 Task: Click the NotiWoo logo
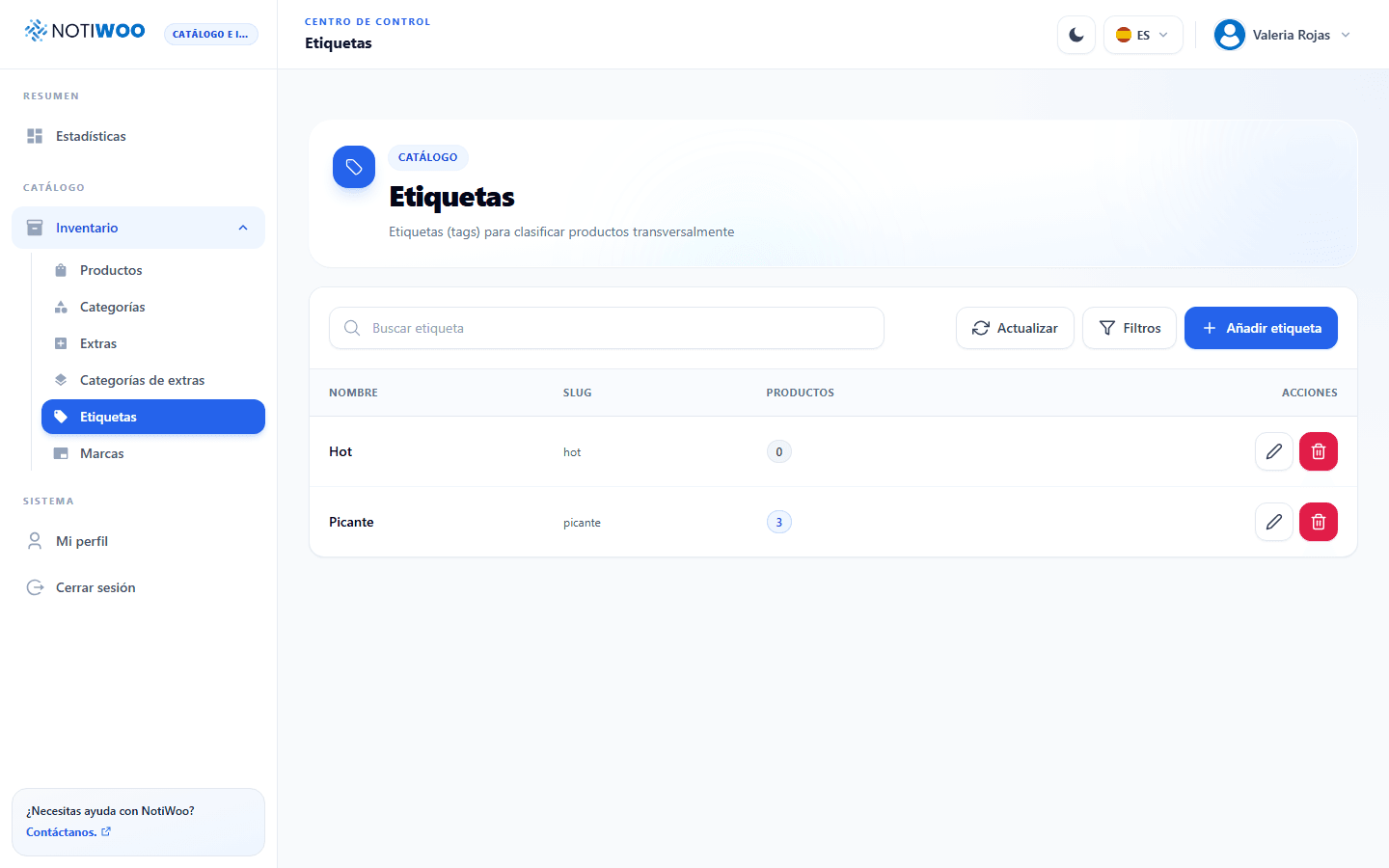click(x=85, y=31)
